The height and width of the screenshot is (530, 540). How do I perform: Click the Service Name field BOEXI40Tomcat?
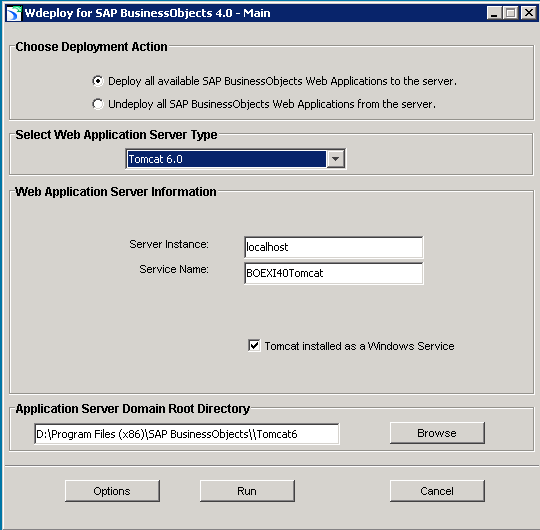coord(333,273)
